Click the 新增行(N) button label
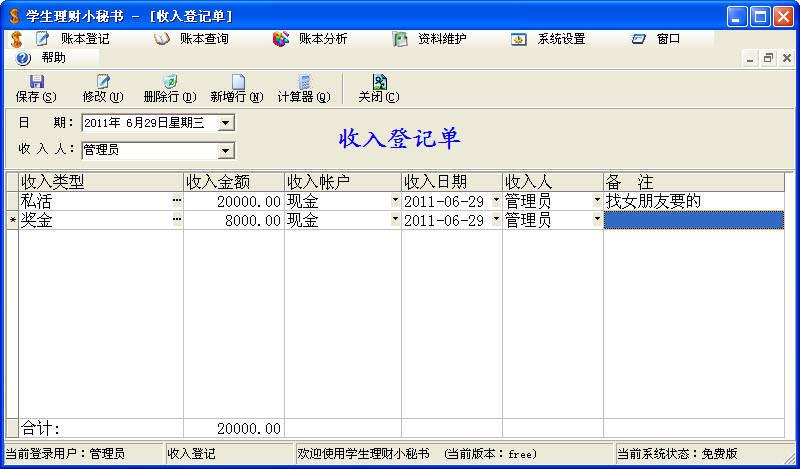 coord(237,96)
